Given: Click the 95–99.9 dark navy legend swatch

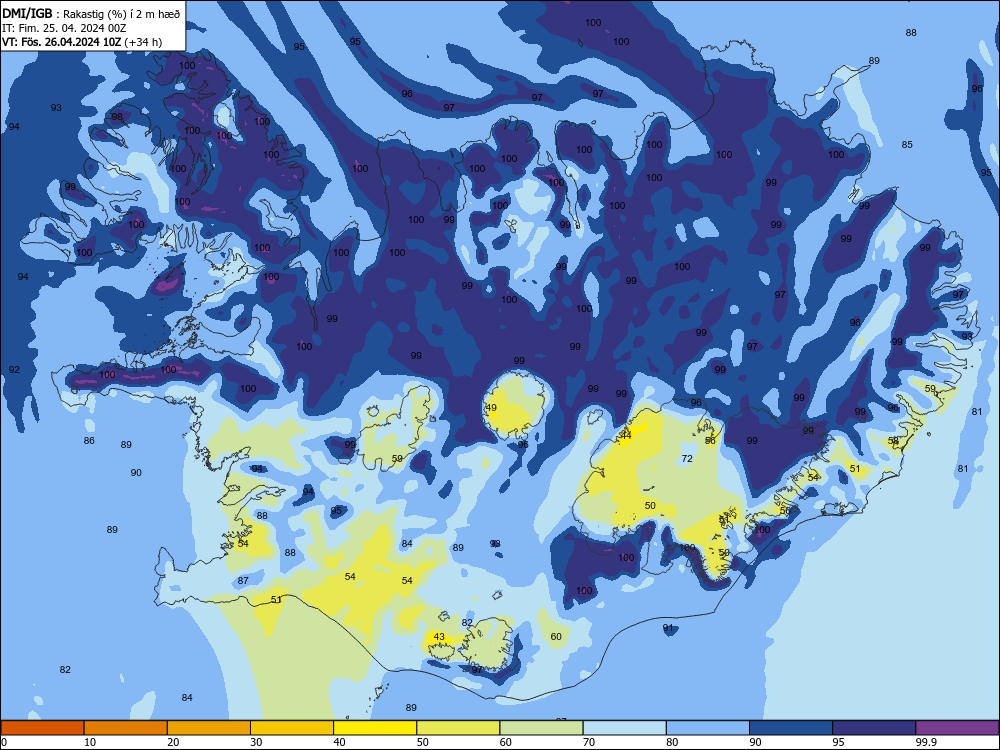Looking at the screenshot, I should click(874, 728).
